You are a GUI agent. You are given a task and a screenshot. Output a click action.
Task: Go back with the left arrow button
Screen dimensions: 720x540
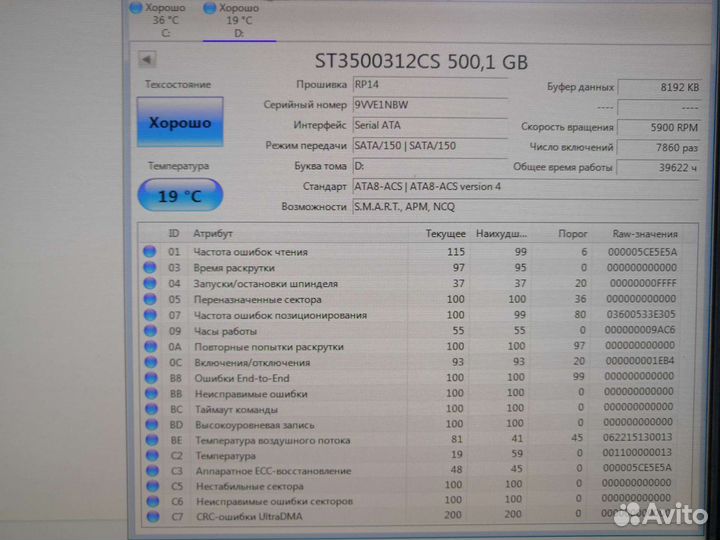147,59
